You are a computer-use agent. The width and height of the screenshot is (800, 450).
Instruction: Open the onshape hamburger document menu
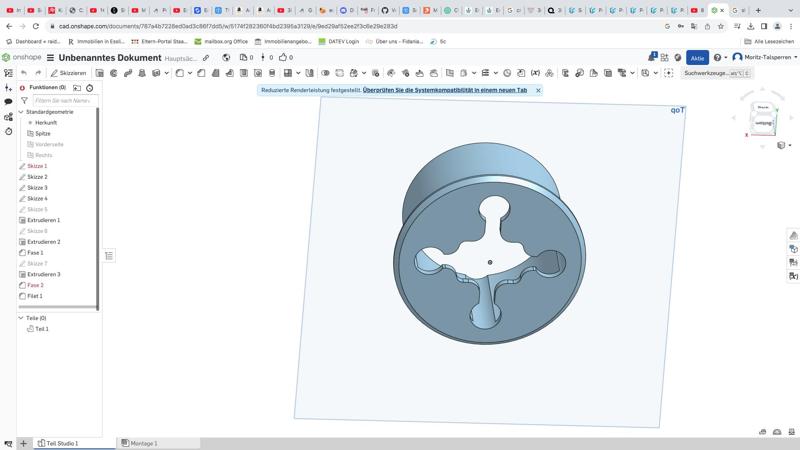(50, 58)
